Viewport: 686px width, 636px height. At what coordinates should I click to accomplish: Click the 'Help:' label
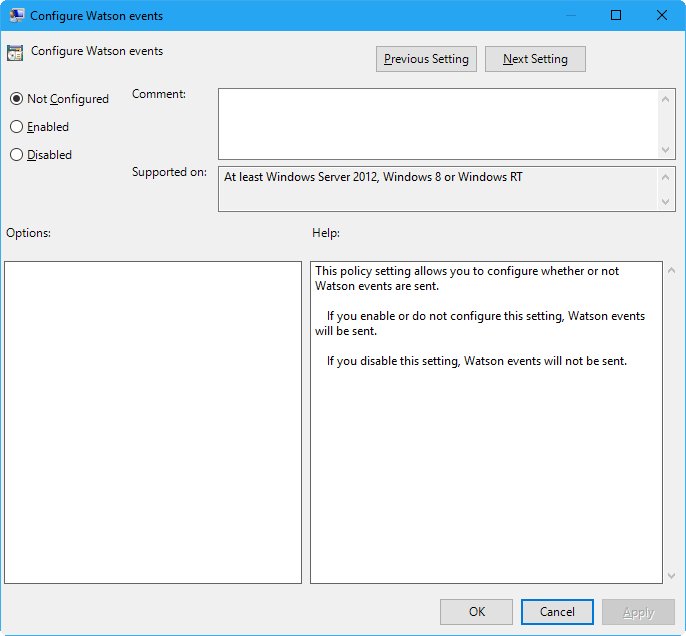point(326,233)
